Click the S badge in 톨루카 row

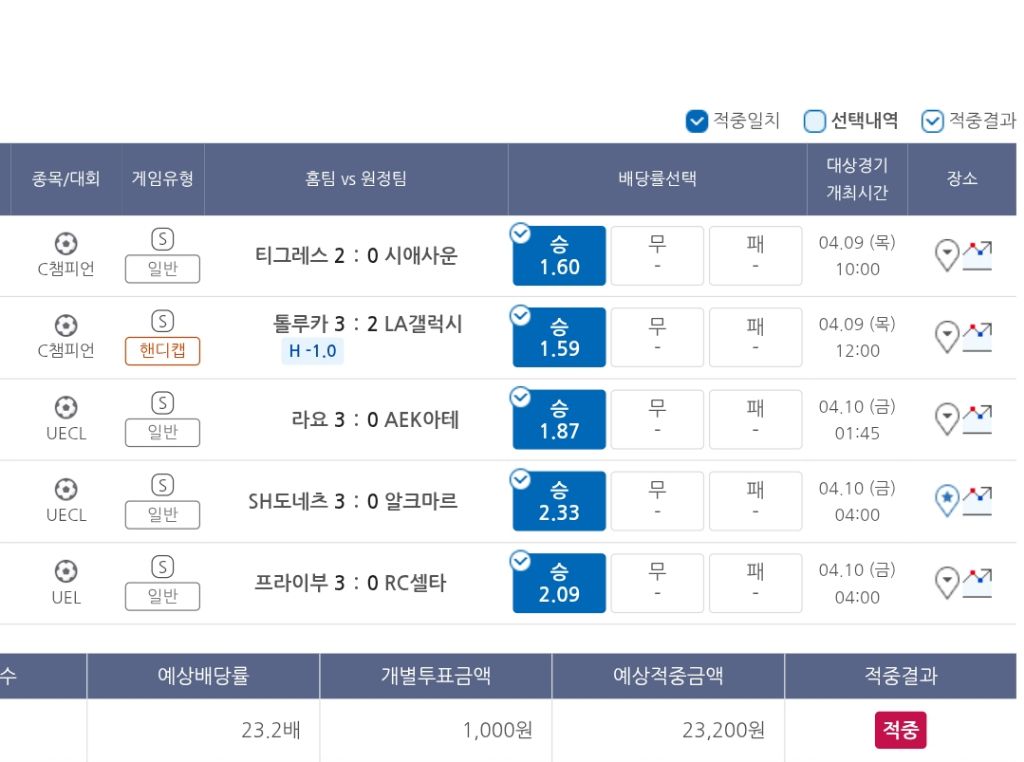pyautogui.click(x=162, y=321)
